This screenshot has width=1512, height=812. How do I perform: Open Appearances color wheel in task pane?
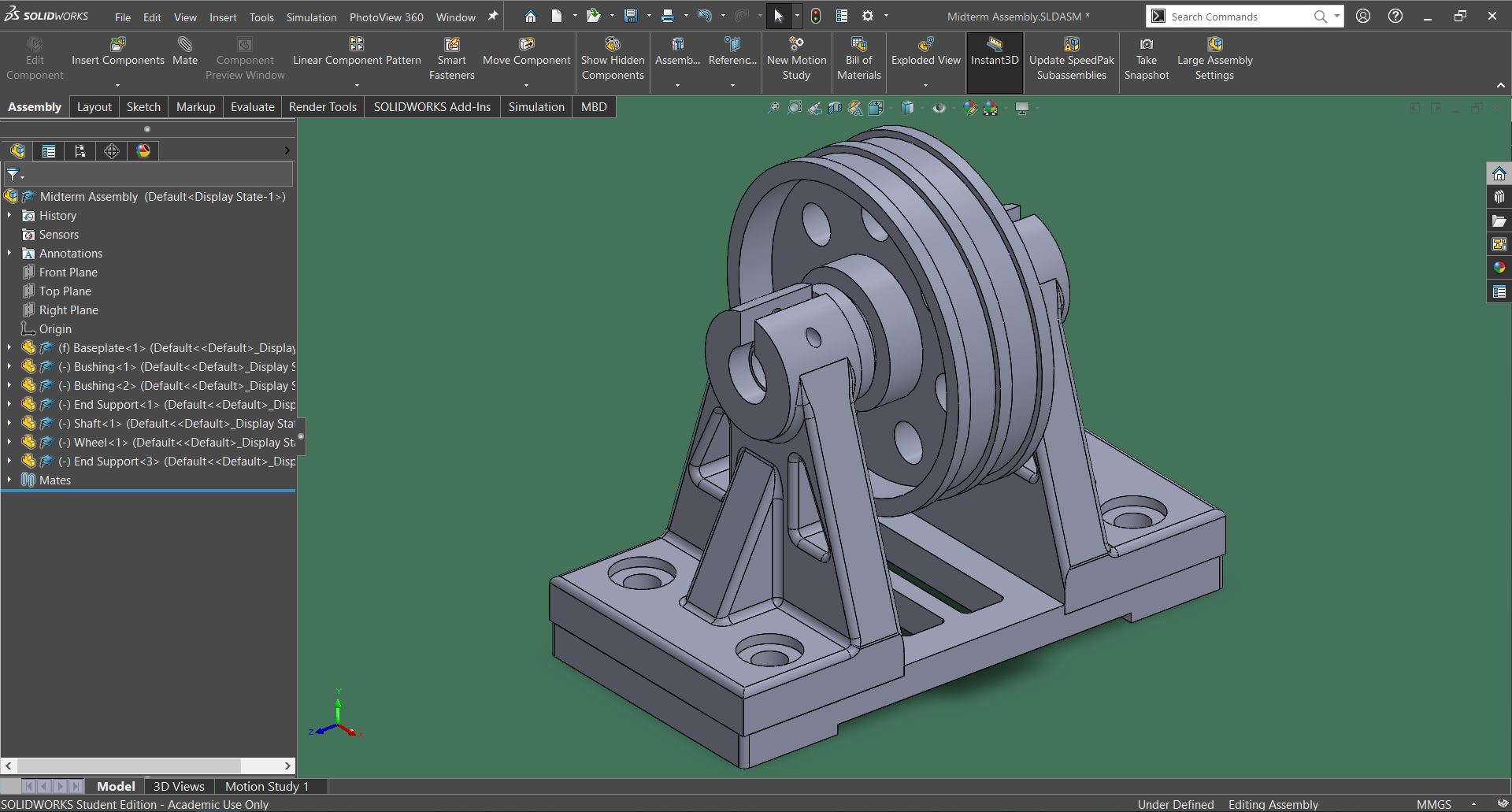click(1499, 268)
